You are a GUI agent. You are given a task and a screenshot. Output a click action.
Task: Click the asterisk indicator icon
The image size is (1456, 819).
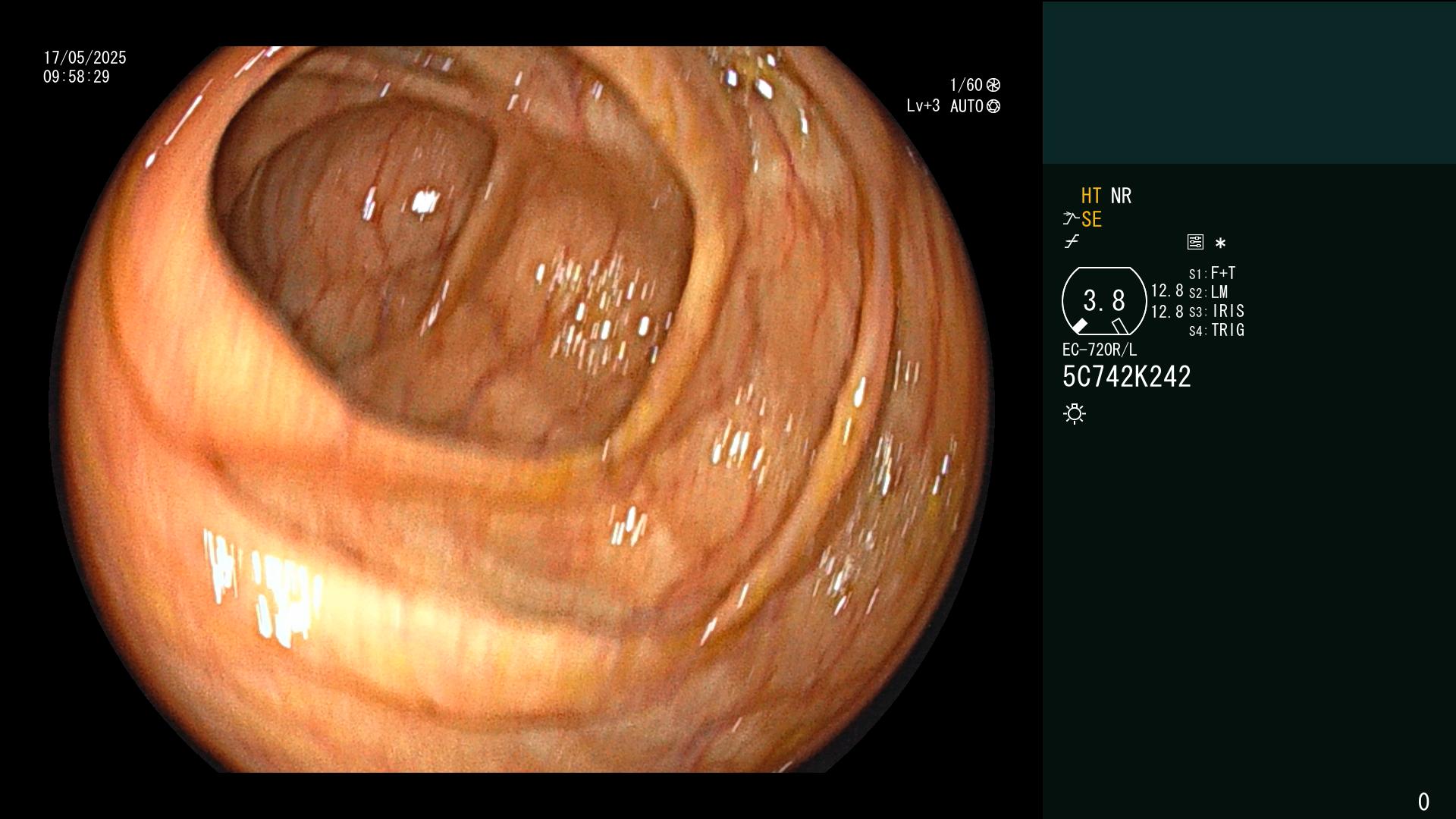1220,243
